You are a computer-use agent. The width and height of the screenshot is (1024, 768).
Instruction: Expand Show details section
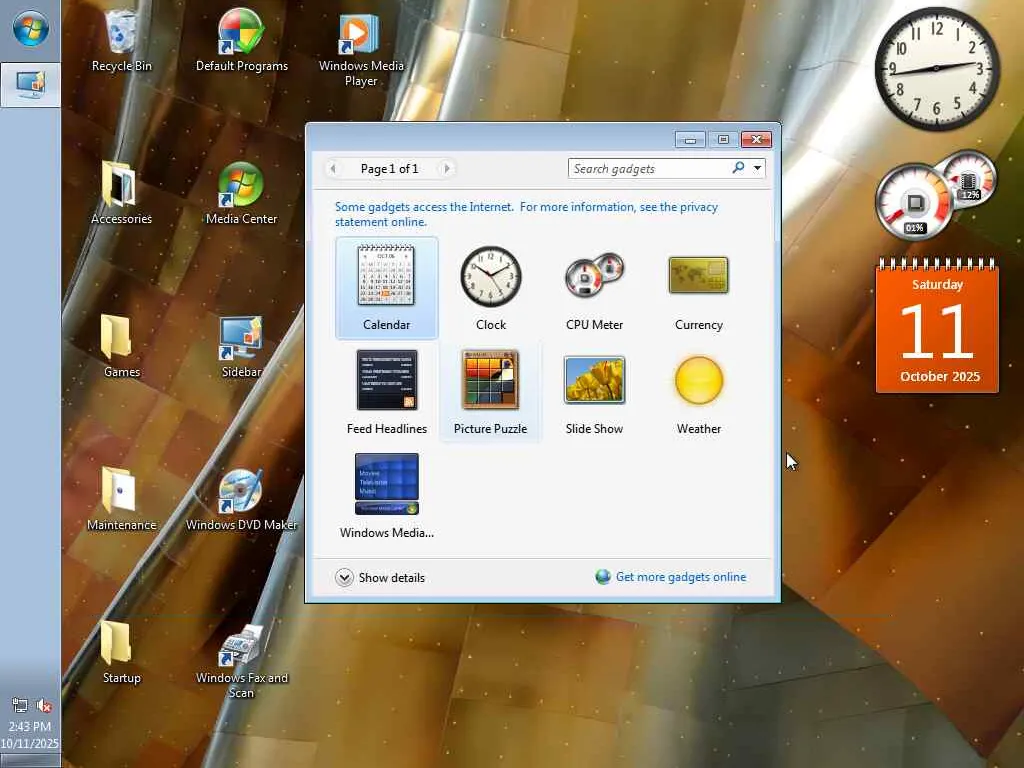pyautogui.click(x=380, y=577)
